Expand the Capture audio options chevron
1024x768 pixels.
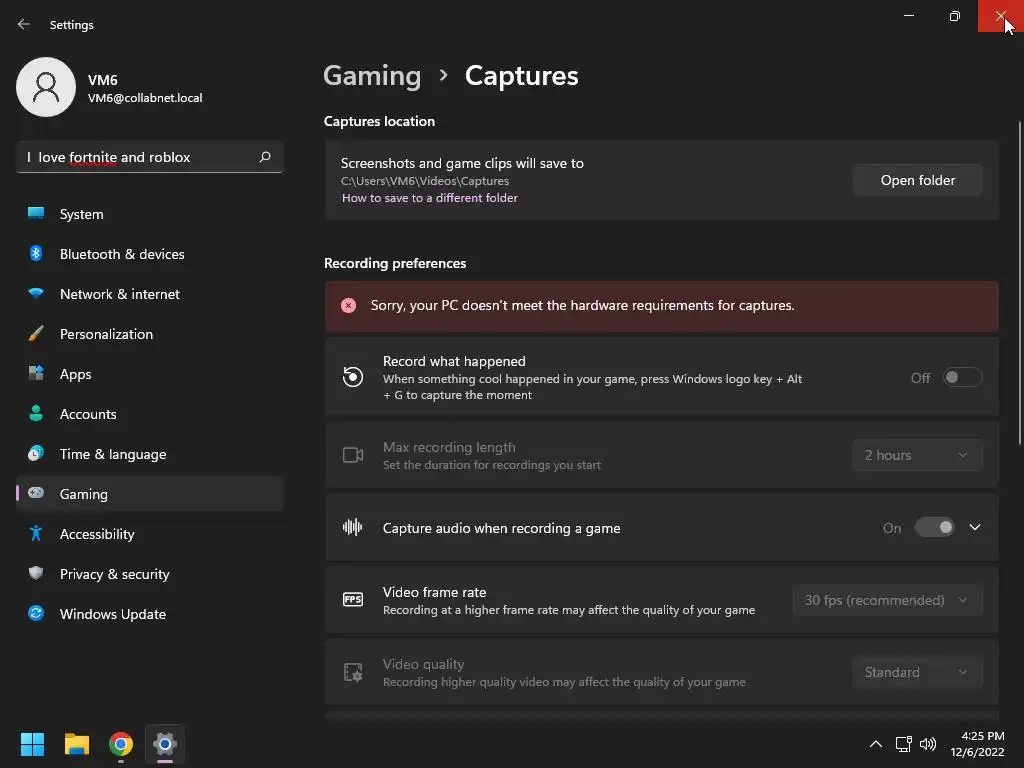(x=975, y=528)
